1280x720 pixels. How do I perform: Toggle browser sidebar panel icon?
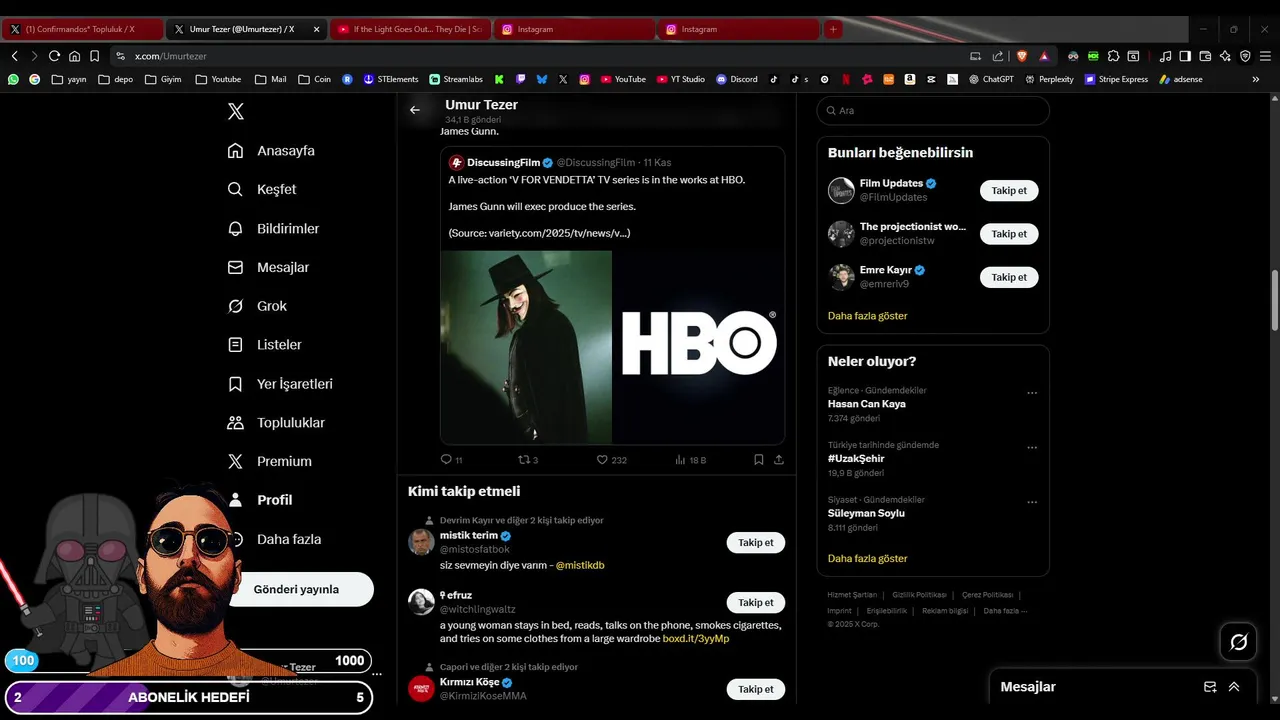tap(1185, 56)
